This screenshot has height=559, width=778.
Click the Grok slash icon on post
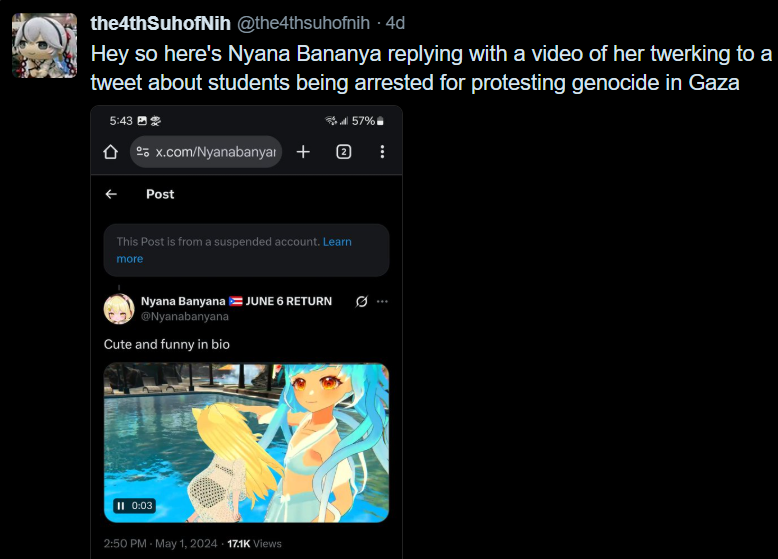click(362, 301)
